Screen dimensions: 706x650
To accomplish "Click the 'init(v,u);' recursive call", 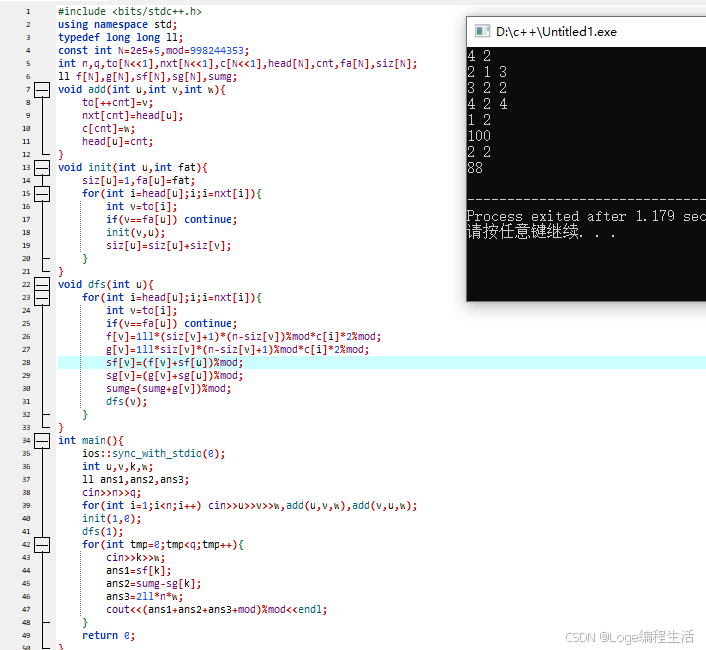I will [x=136, y=233].
